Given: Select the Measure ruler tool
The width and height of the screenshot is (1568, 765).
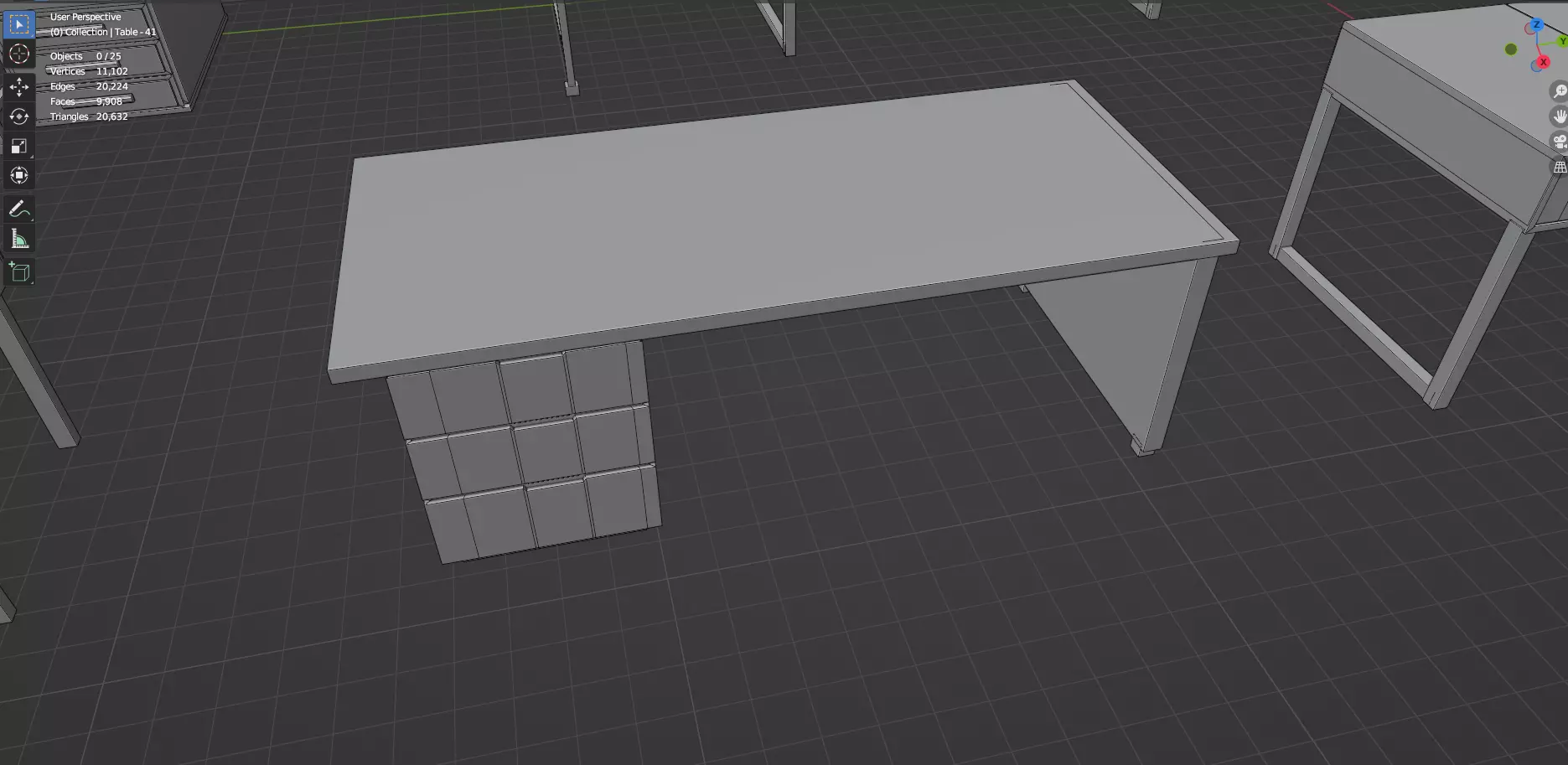Looking at the screenshot, I should tap(18, 240).
